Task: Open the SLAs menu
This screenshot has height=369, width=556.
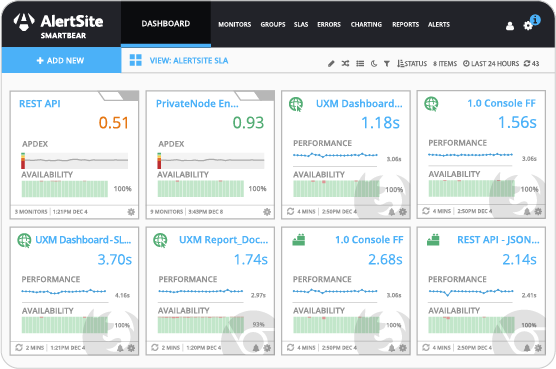Action: 301,24
